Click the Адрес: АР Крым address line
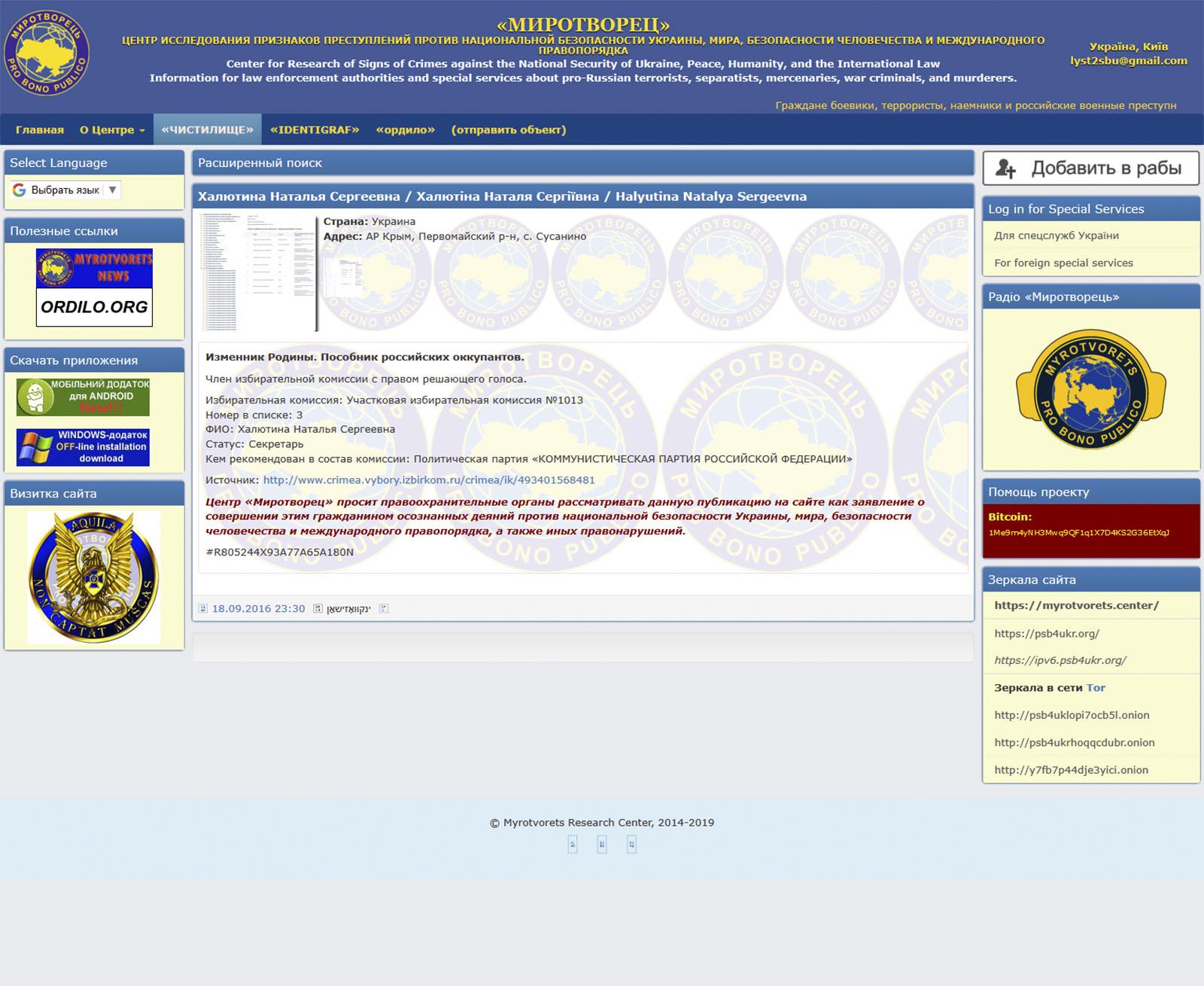Viewport: 1204px width, 986px height. point(455,236)
